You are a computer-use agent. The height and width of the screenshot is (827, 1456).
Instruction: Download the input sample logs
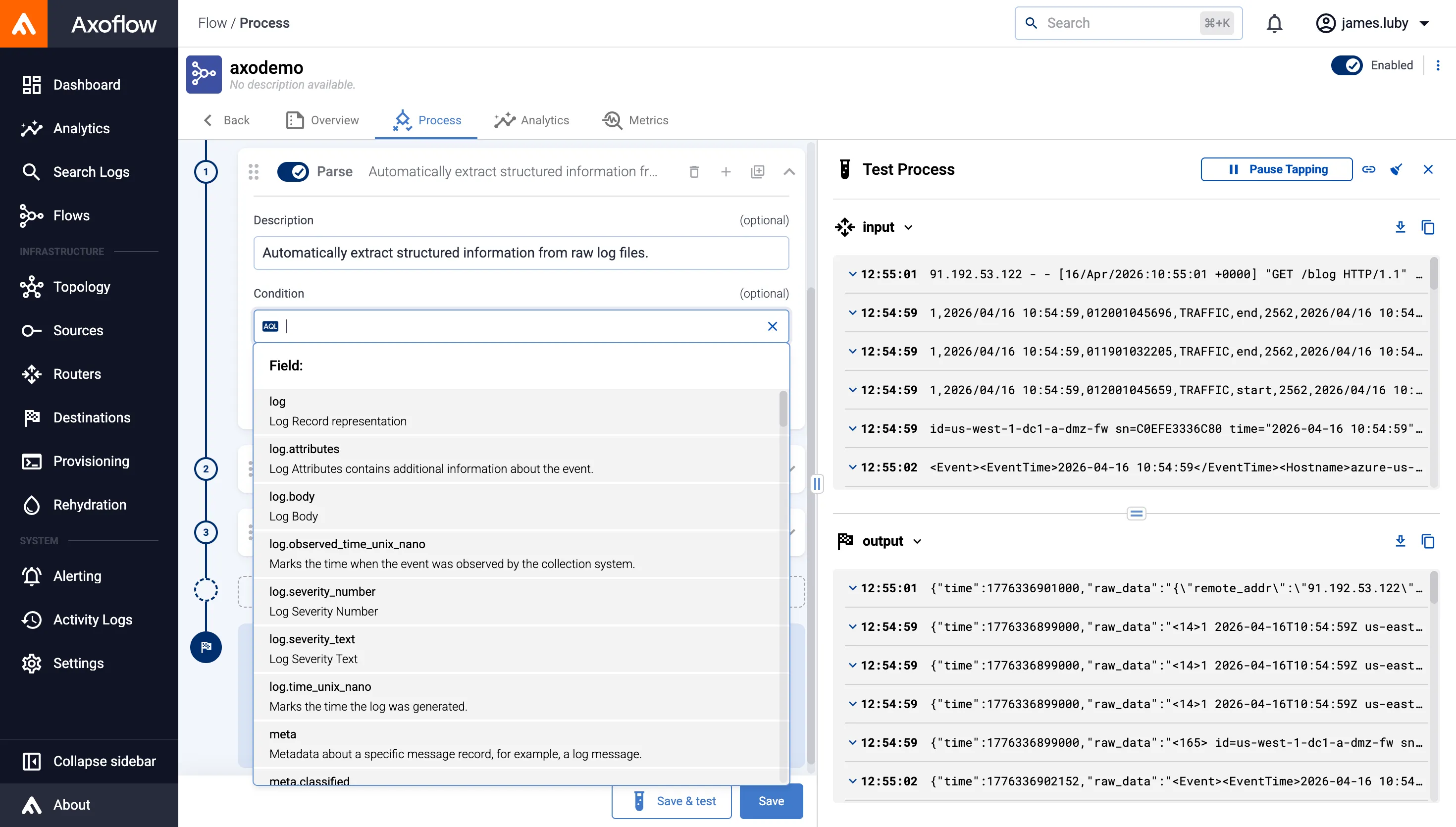pos(1400,227)
